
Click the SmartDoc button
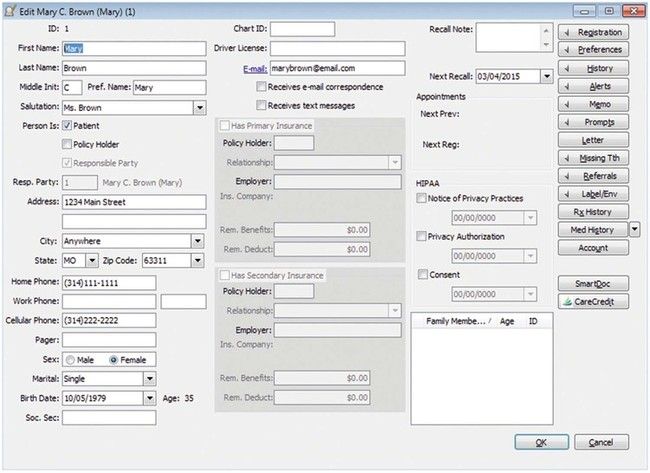592,283
